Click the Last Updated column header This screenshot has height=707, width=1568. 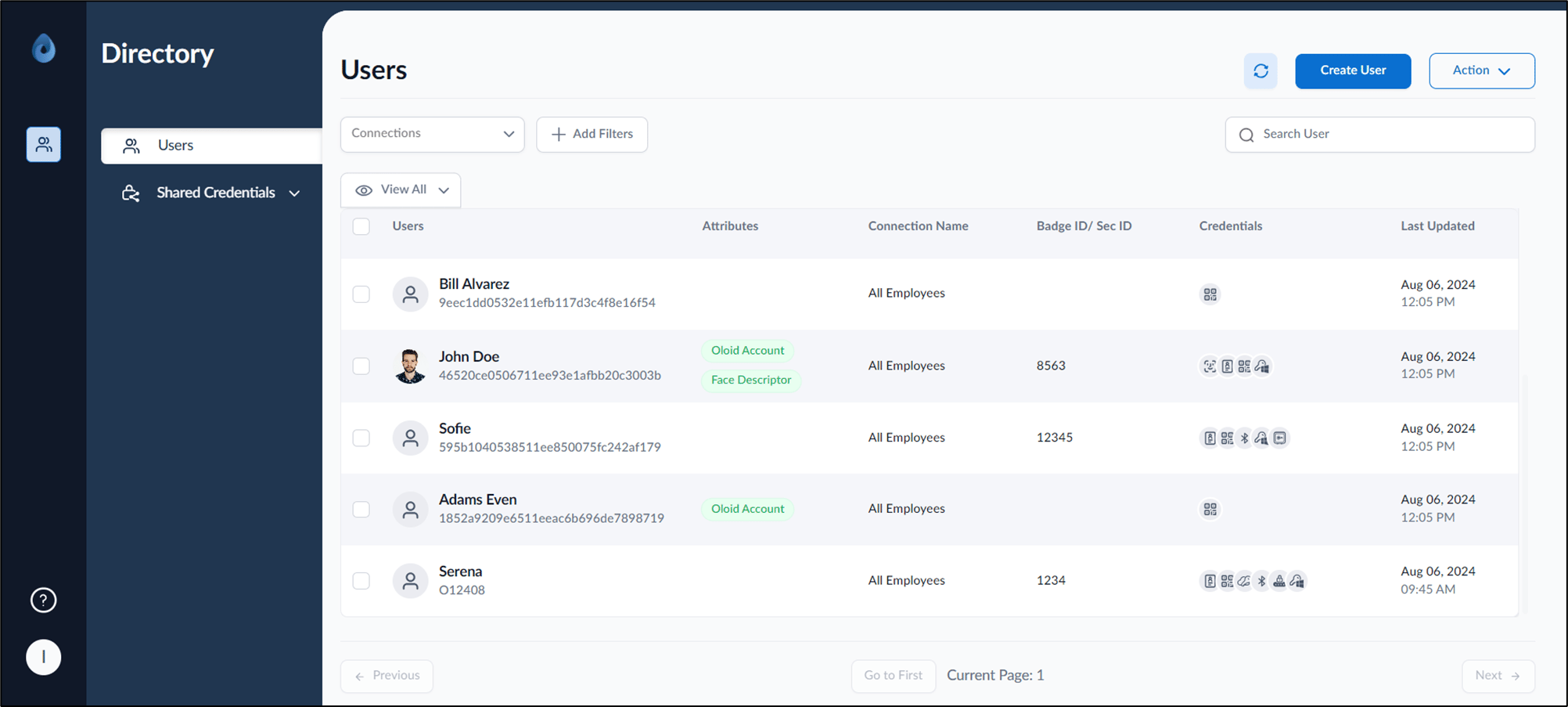(x=1437, y=226)
